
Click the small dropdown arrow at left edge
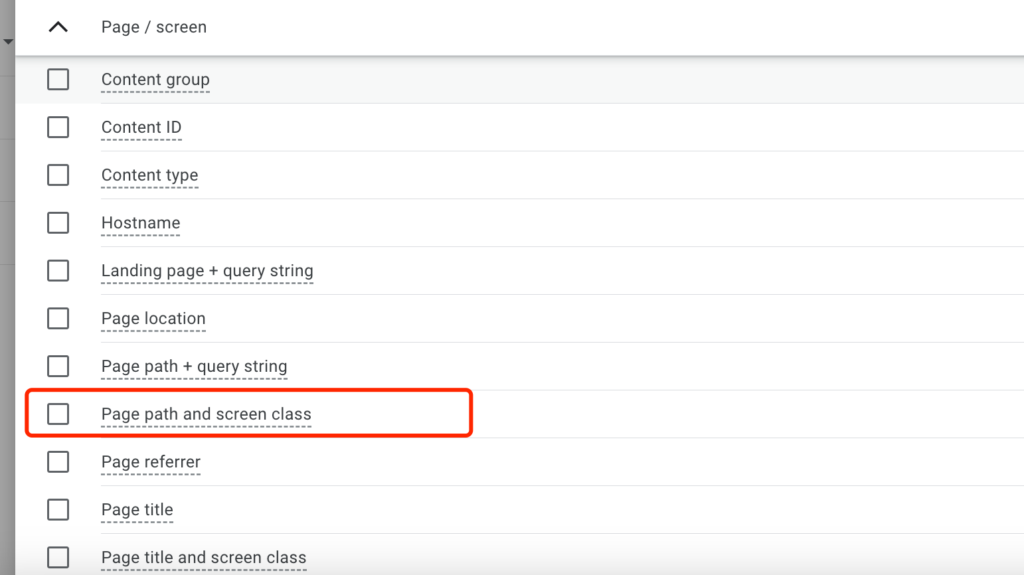pyautogui.click(x=8, y=41)
